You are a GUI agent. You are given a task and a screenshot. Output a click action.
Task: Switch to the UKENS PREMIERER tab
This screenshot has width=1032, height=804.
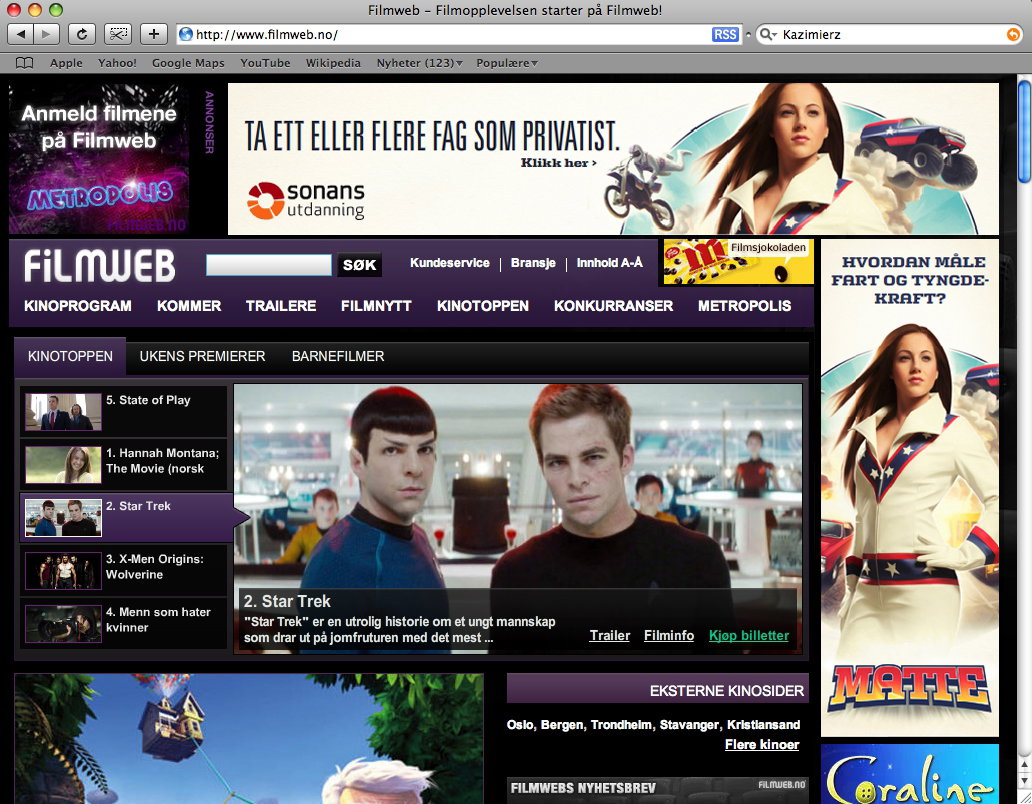(x=202, y=356)
